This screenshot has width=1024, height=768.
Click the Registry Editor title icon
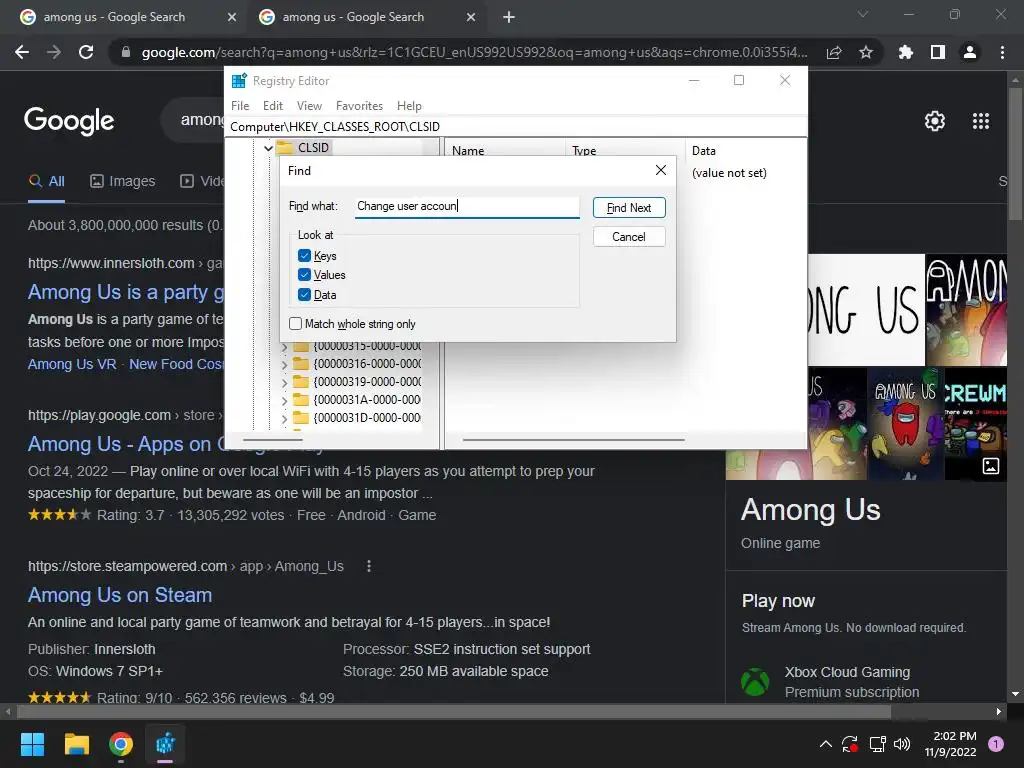[x=239, y=80]
